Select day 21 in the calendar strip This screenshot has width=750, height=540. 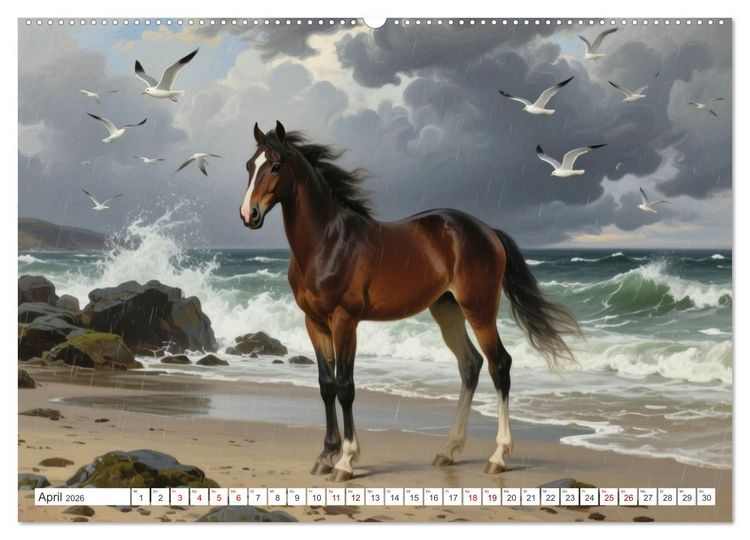pyautogui.click(x=531, y=496)
